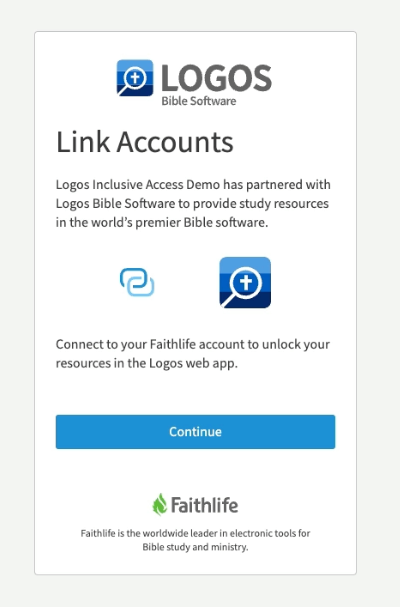Click the Faithlife wordmark
This screenshot has width=400, height=607.
point(204,505)
